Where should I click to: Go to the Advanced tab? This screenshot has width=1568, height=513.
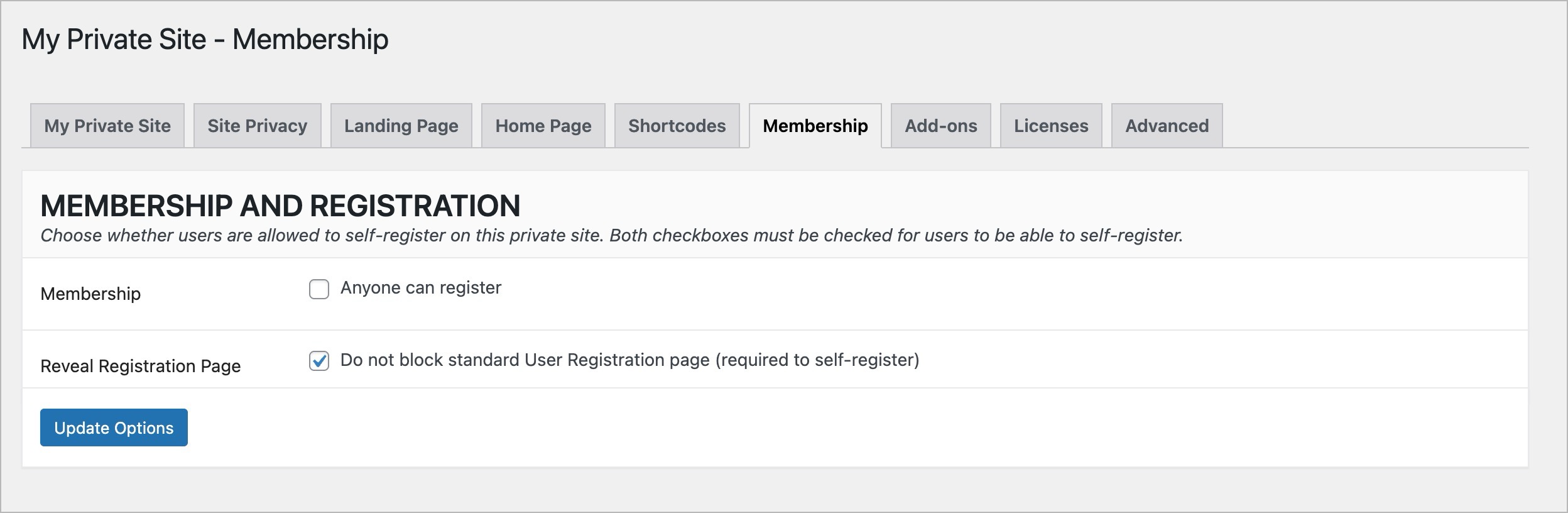click(1167, 126)
